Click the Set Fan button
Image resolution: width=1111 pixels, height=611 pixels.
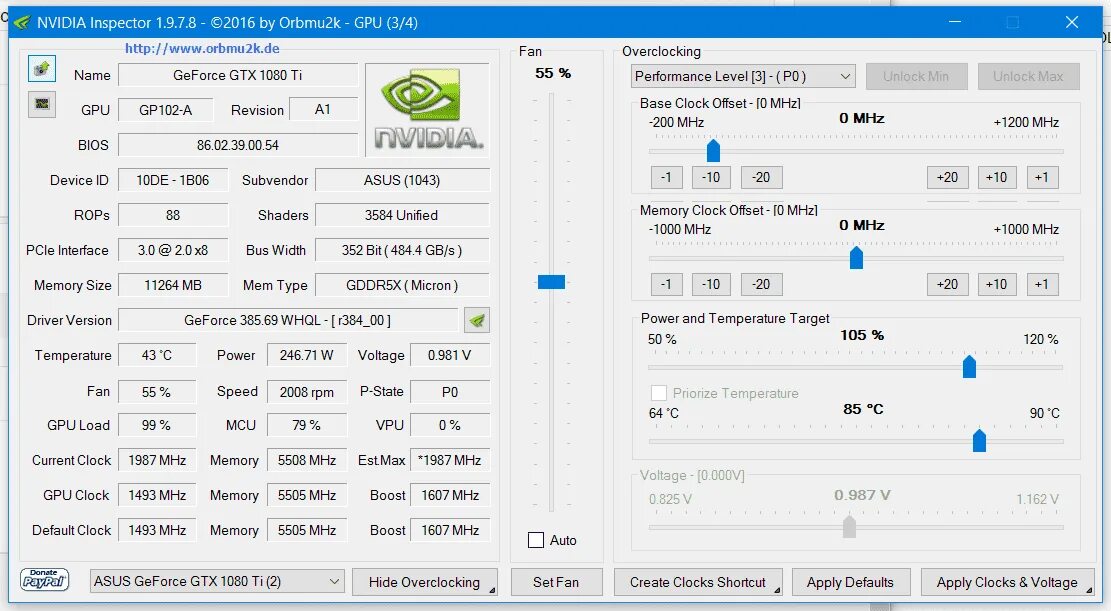[556, 582]
